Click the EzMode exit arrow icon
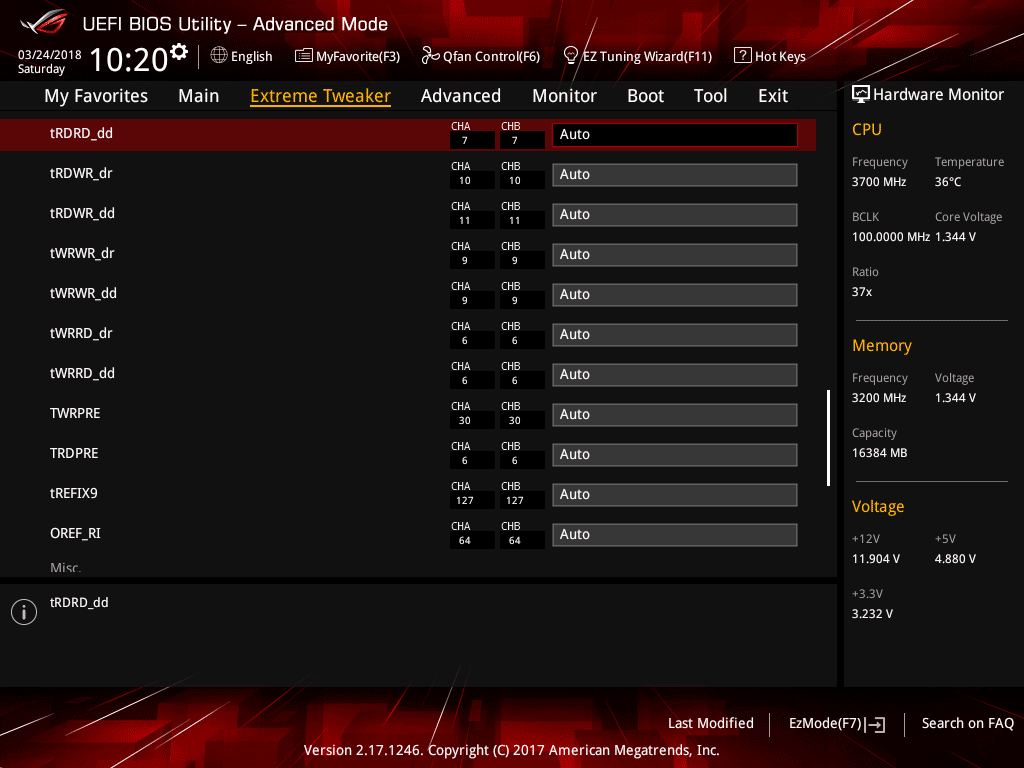Image resolution: width=1024 pixels, height=768 pixels. tap(875, 724)
